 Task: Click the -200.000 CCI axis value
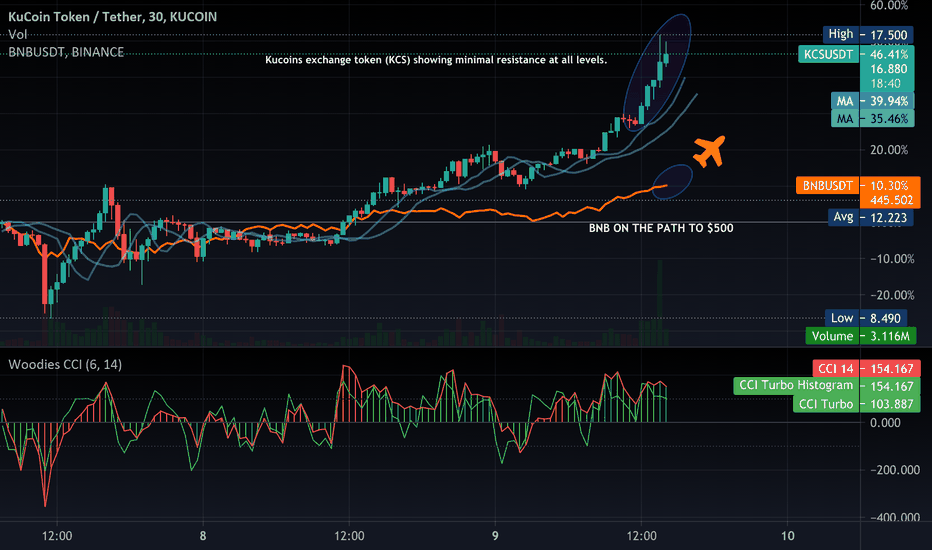pos(895,470)
